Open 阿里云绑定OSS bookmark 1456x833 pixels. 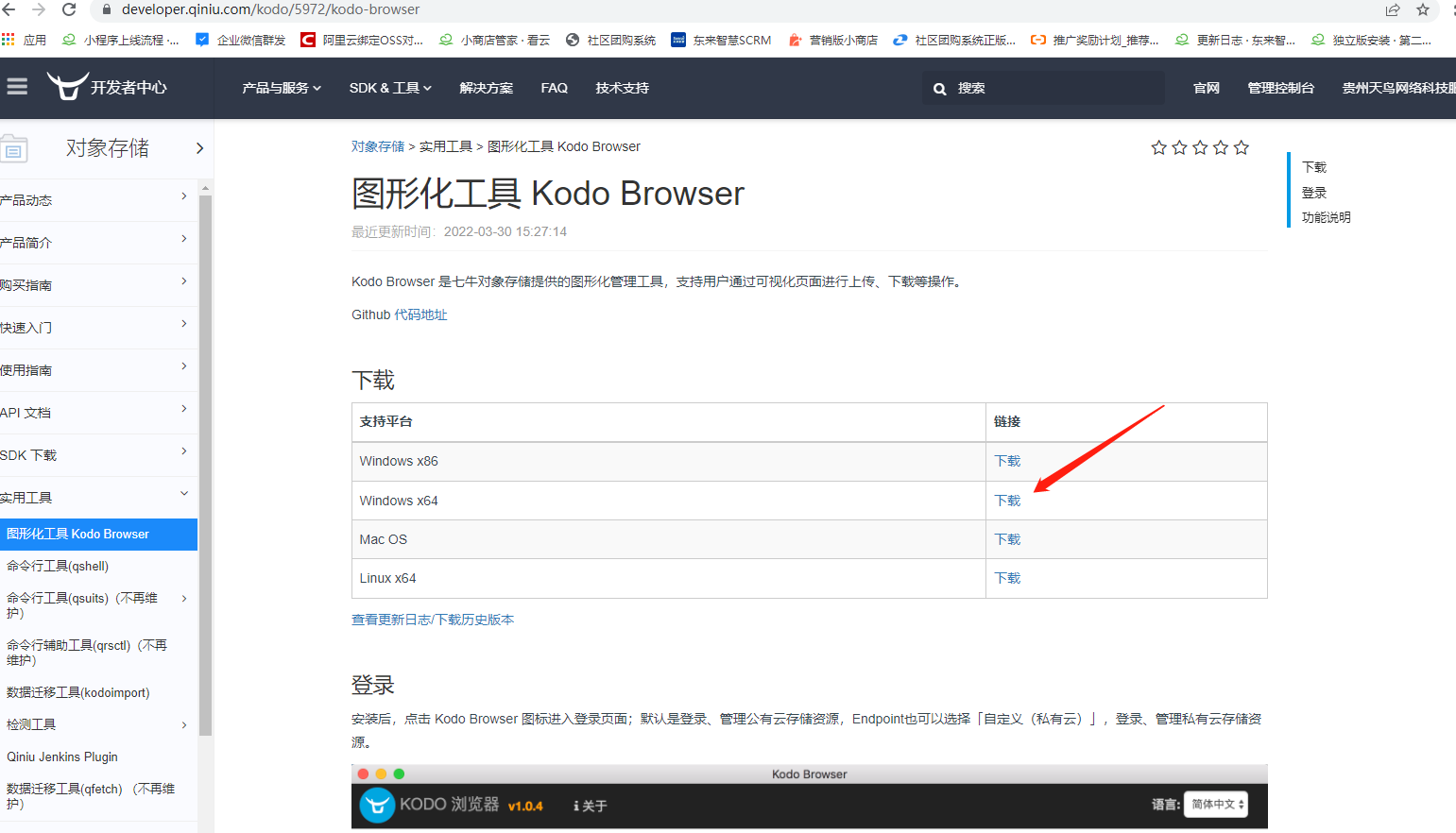tap(362, 40)
